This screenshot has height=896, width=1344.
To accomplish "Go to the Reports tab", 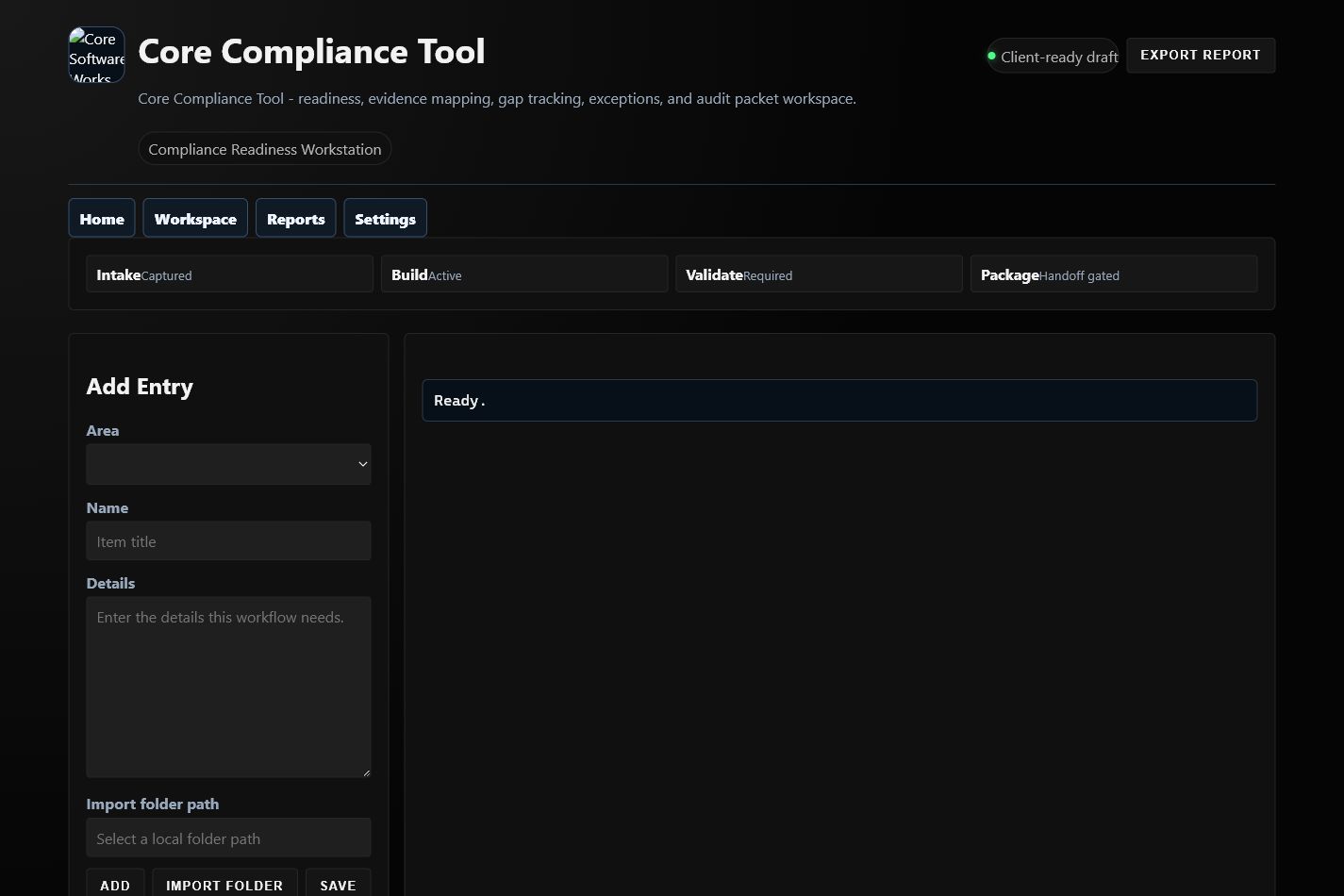I will [295, 218].
